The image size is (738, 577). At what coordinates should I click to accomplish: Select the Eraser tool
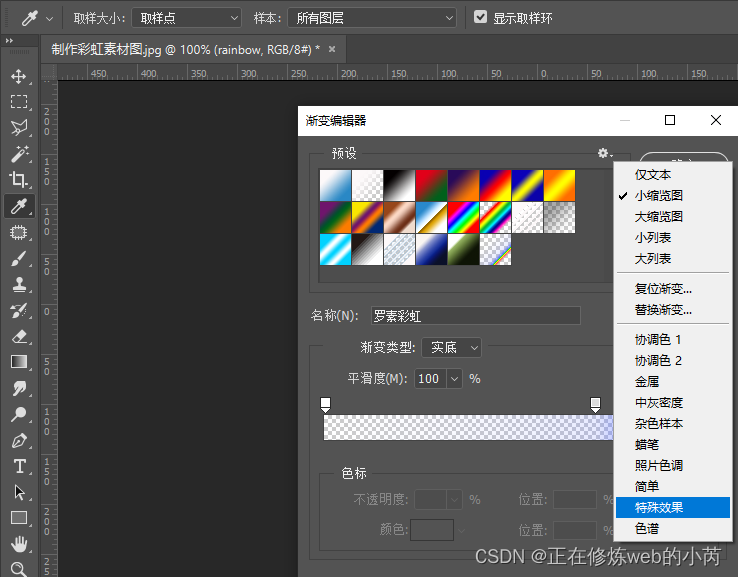19,337
